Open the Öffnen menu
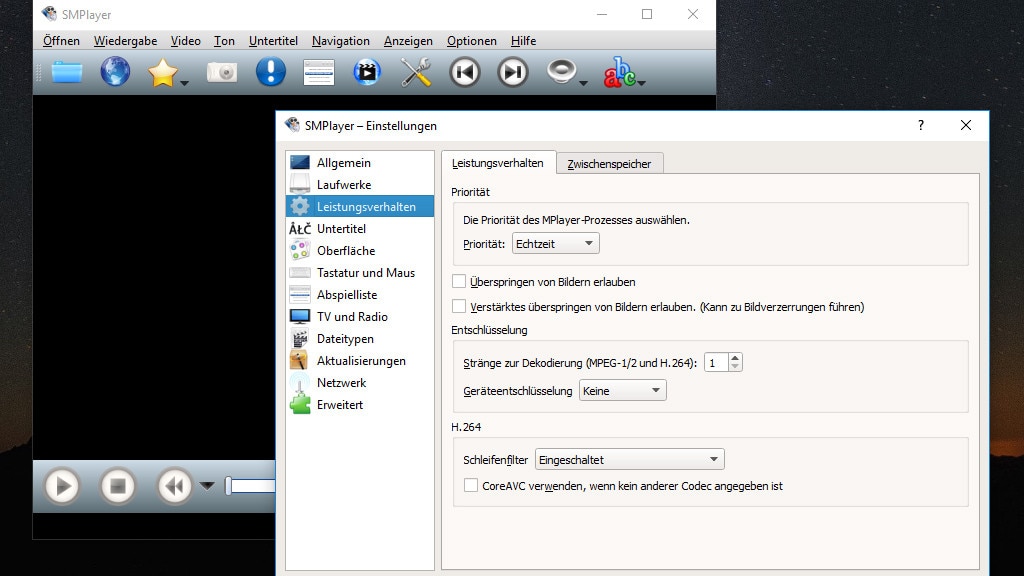The width and height of the screenshot is (1024, 576). [61, 40]
